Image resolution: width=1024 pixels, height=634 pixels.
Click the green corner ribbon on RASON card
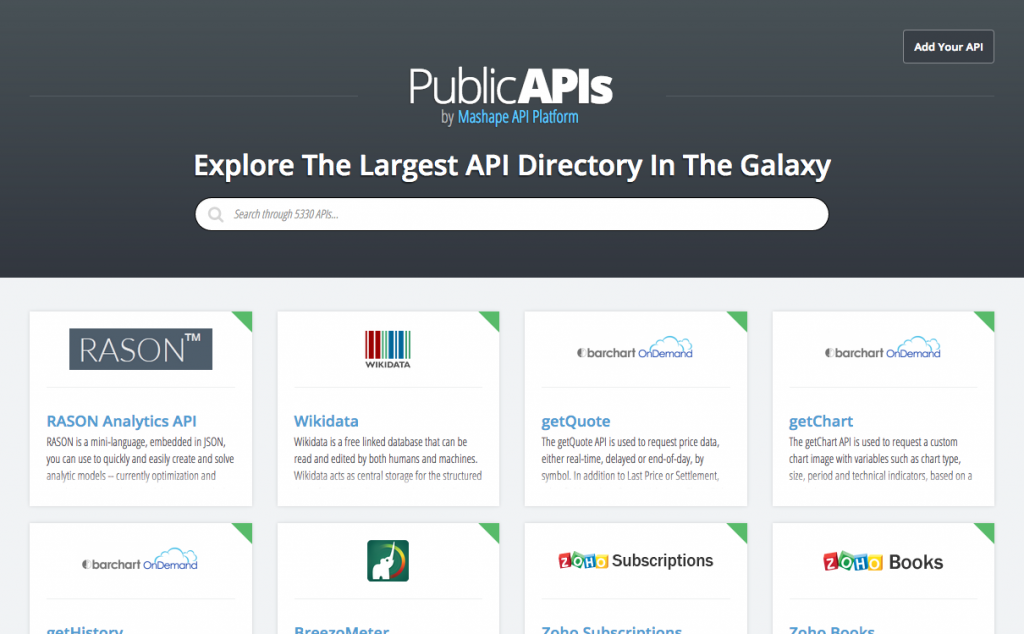(244, 319)
